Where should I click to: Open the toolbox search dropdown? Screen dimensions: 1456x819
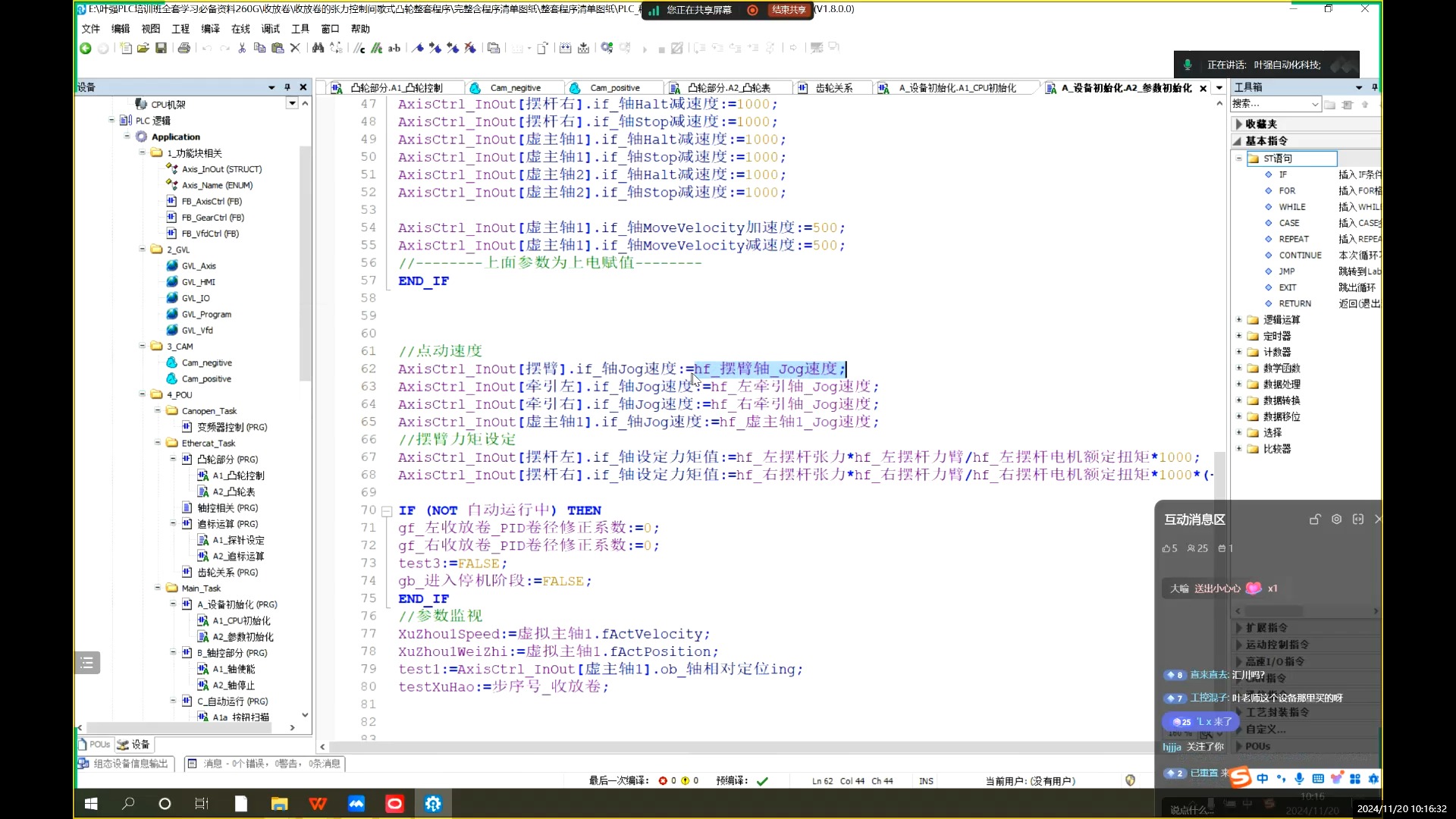tap(1314, 104)
